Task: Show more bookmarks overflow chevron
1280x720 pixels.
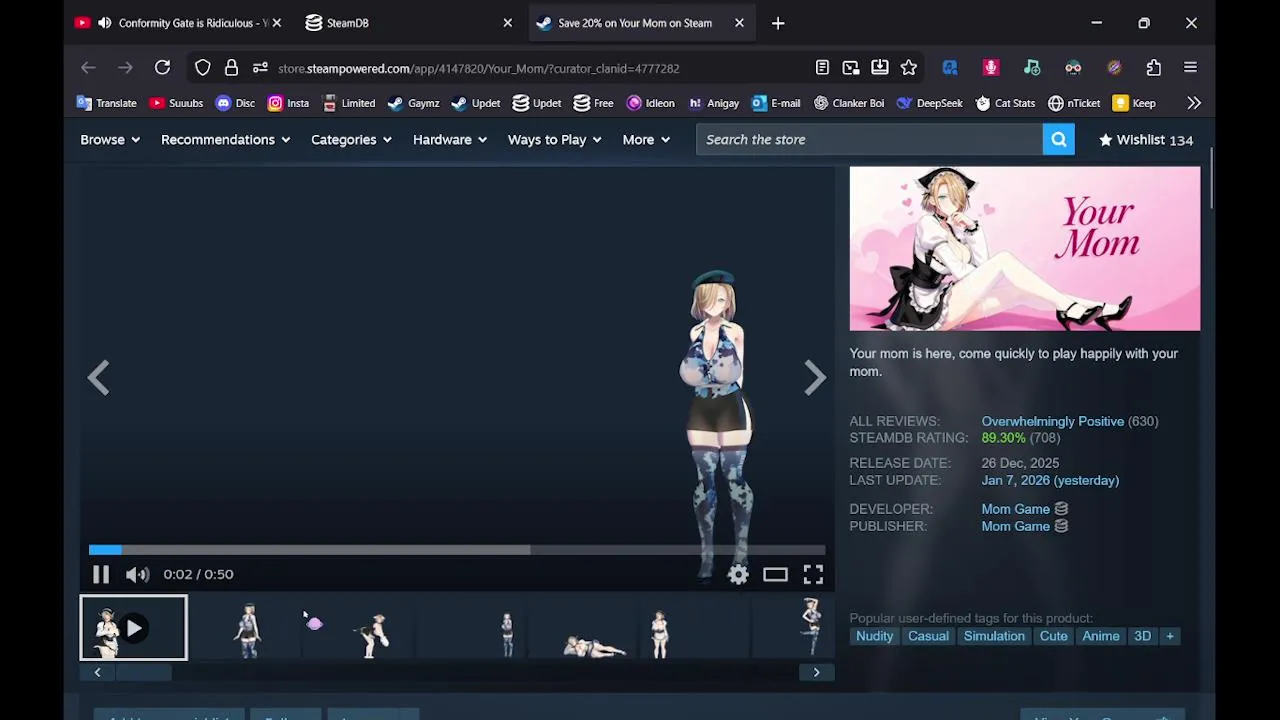Action: pos(1194,103)
